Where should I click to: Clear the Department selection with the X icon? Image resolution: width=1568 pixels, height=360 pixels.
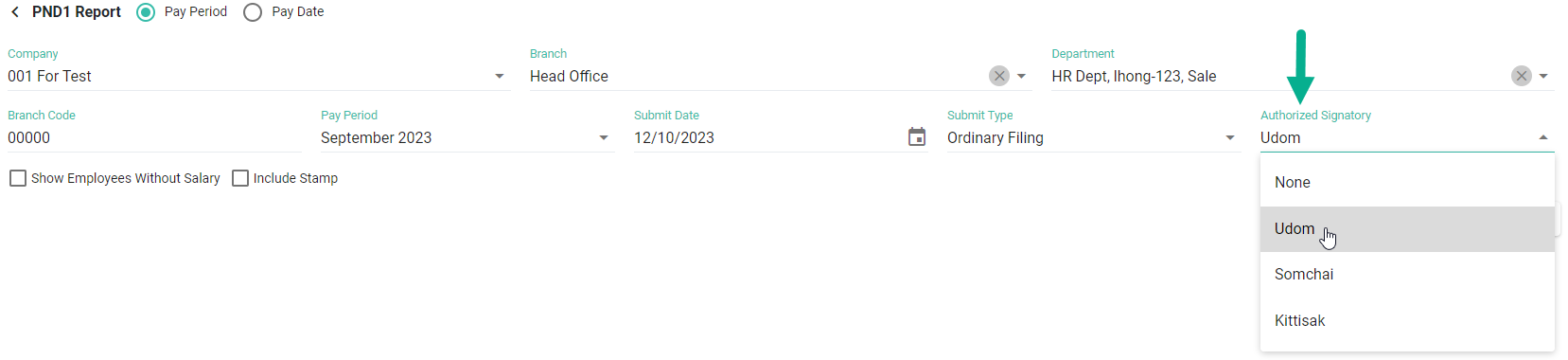click(1522, 76)
